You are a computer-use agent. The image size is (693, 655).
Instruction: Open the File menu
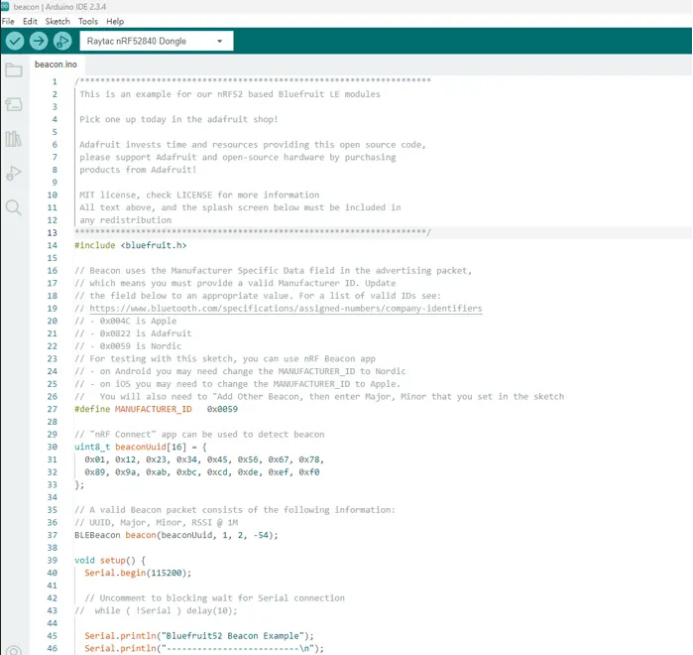click(x=8, y=21)
